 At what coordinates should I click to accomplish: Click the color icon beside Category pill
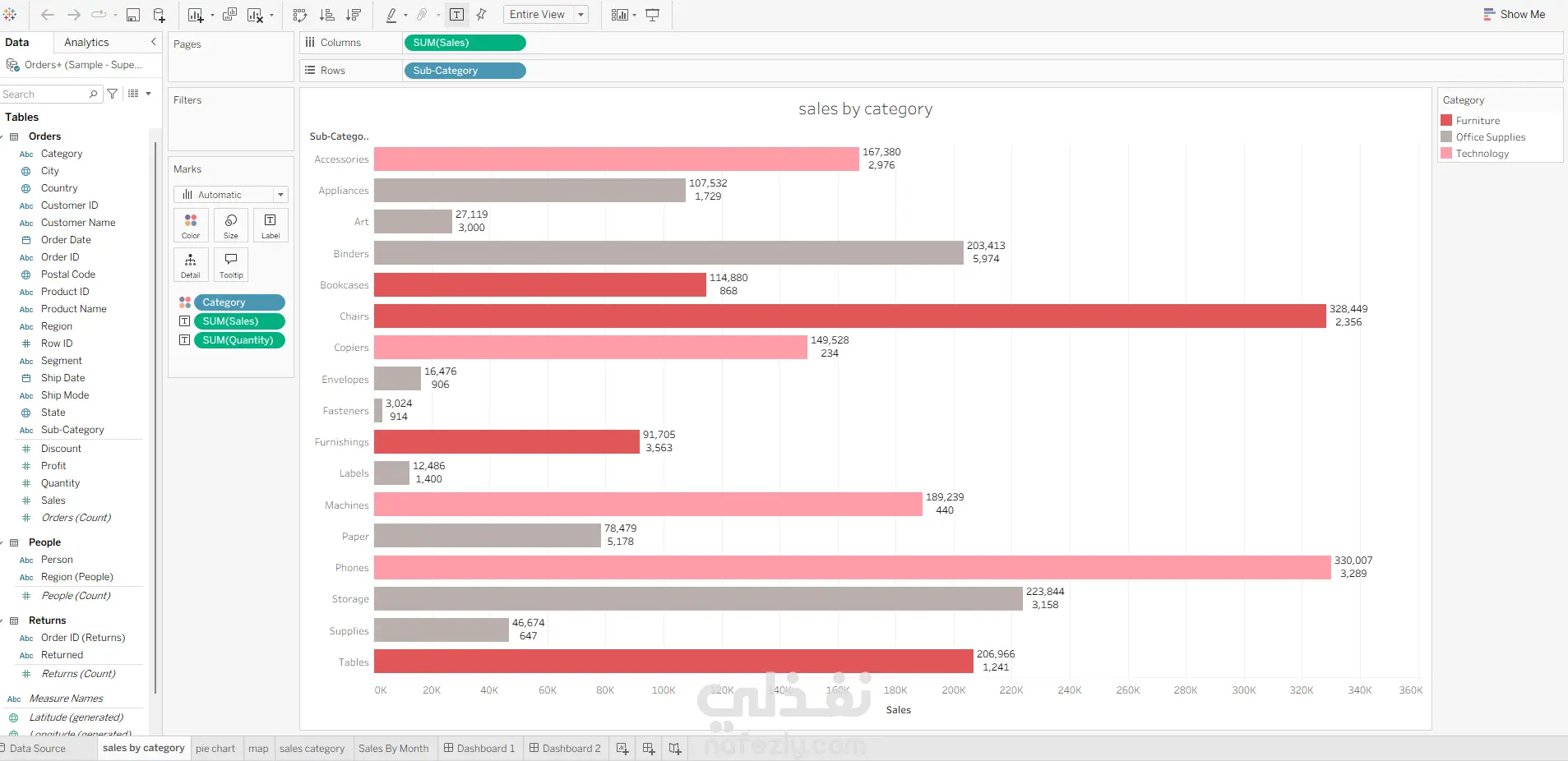(185, 302)
